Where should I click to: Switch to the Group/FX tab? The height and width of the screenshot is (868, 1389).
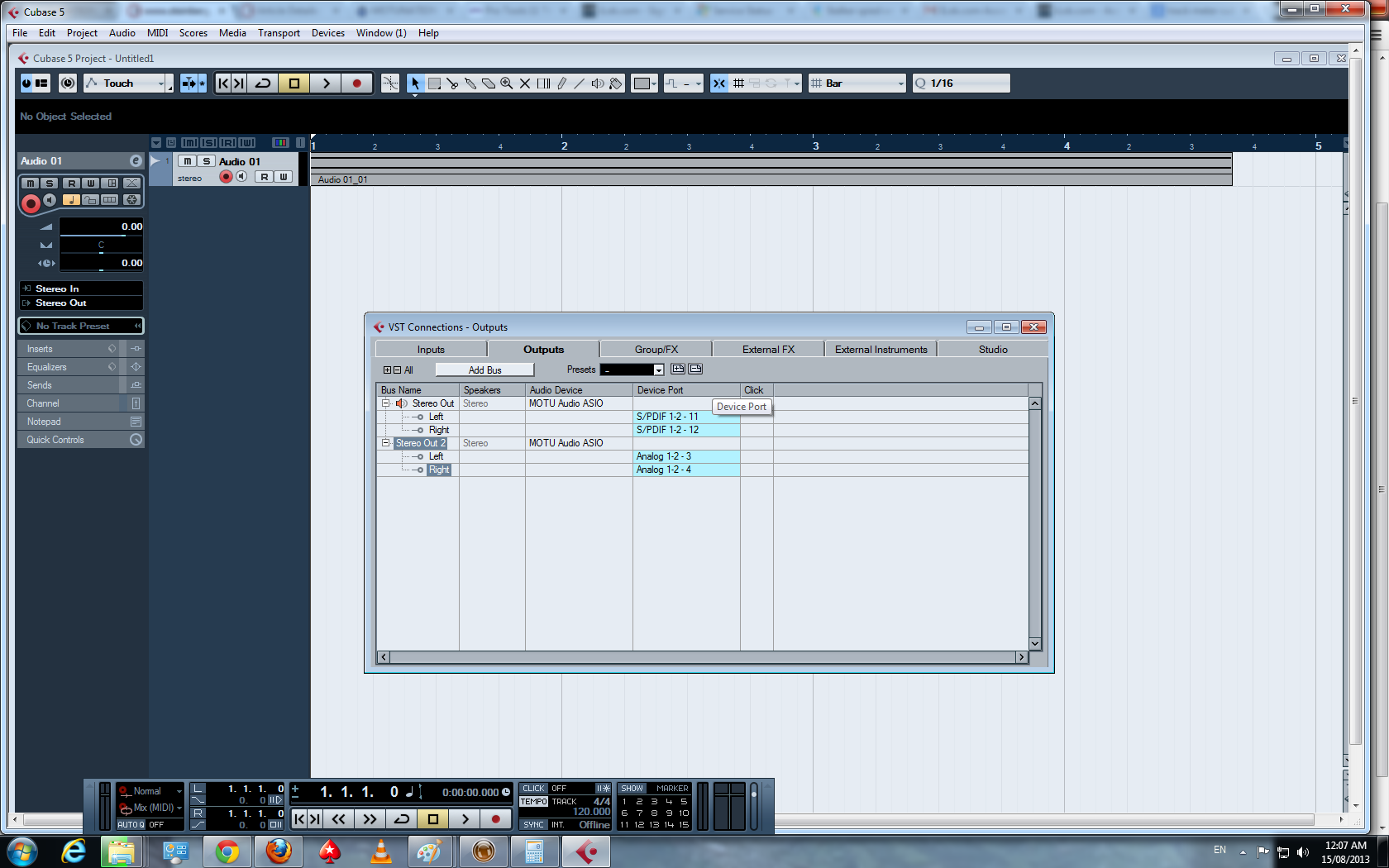point(656,350)
